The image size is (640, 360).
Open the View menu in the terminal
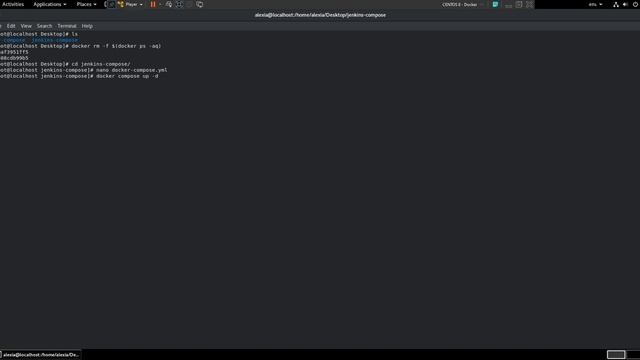[x=26, y=26]
